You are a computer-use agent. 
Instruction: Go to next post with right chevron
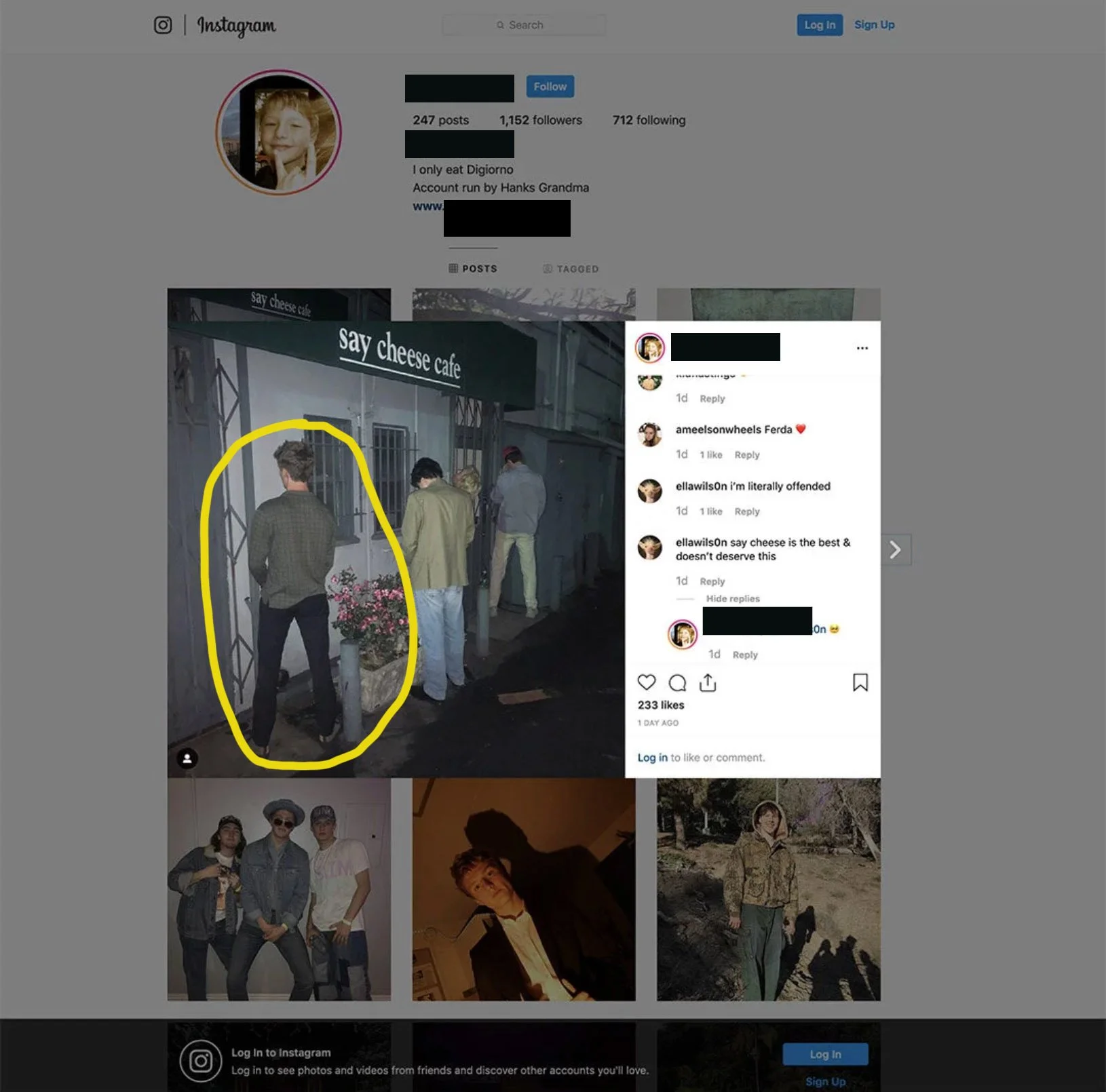click(896, 549)
